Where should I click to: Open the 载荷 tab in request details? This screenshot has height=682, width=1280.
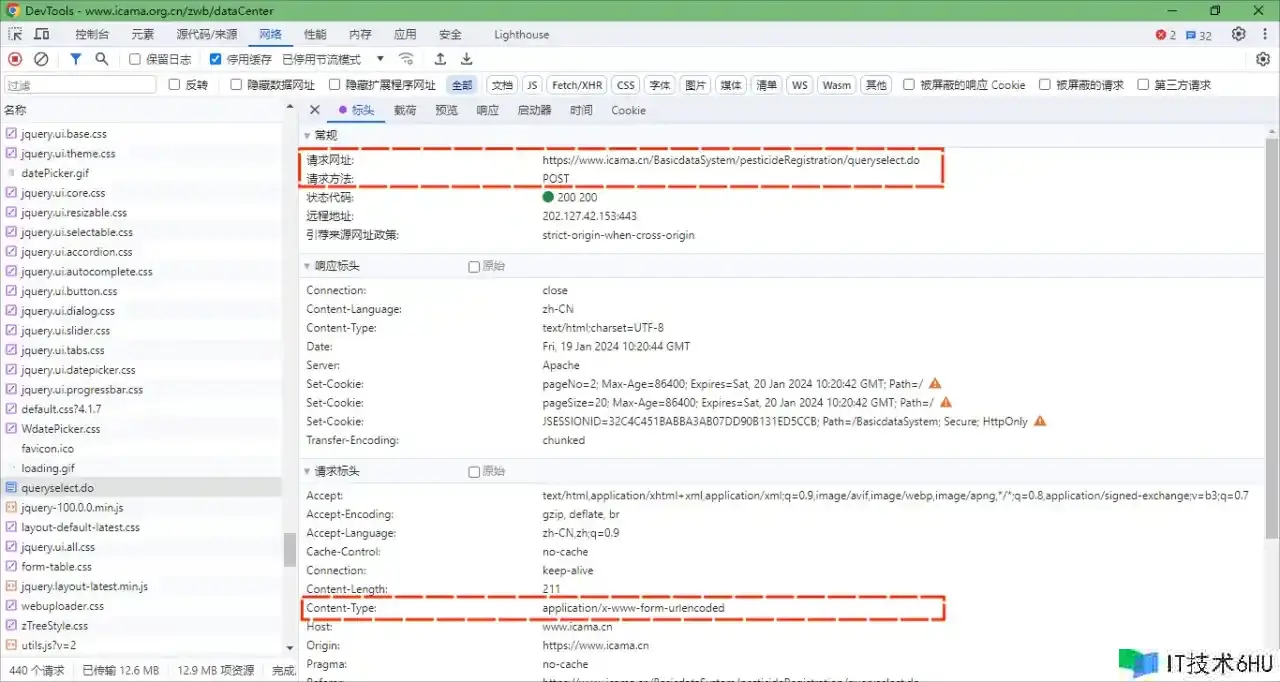[405, 110]
